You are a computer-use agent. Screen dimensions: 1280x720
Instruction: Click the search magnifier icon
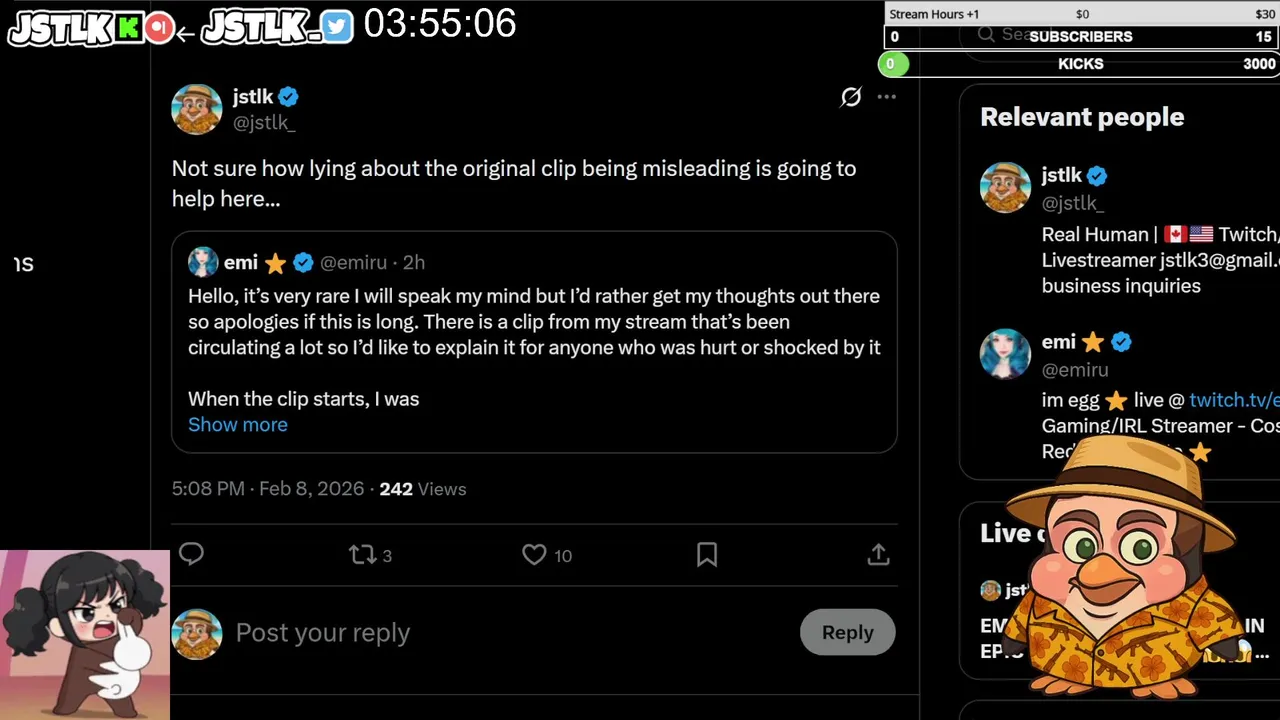(x=986, y=34)
